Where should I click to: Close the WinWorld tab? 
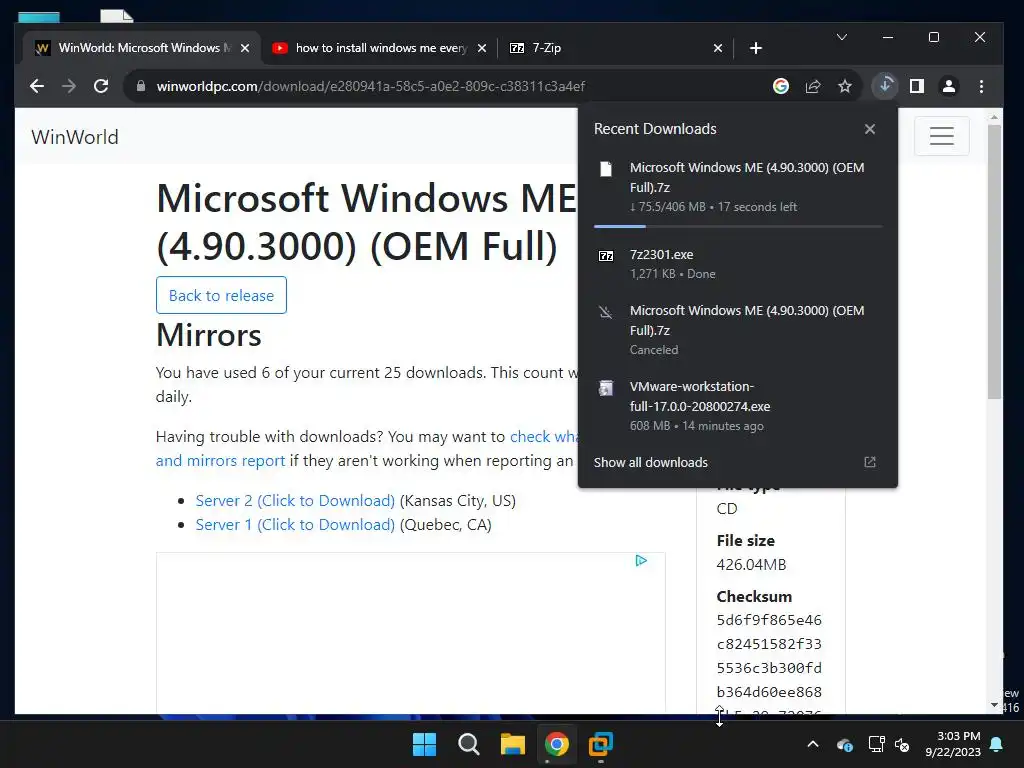tap(245, 48)
